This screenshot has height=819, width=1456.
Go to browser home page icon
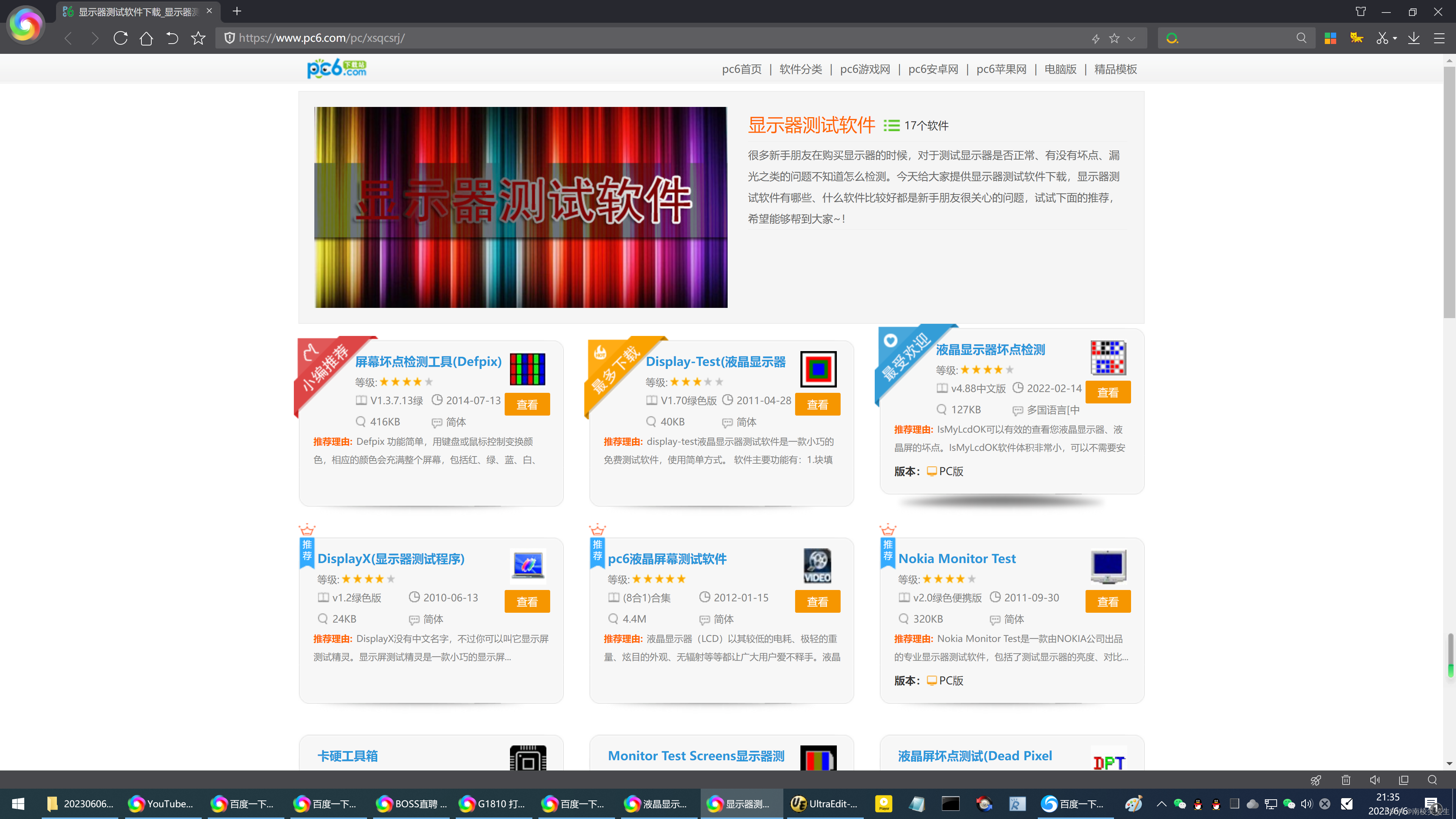coord(146,38)
